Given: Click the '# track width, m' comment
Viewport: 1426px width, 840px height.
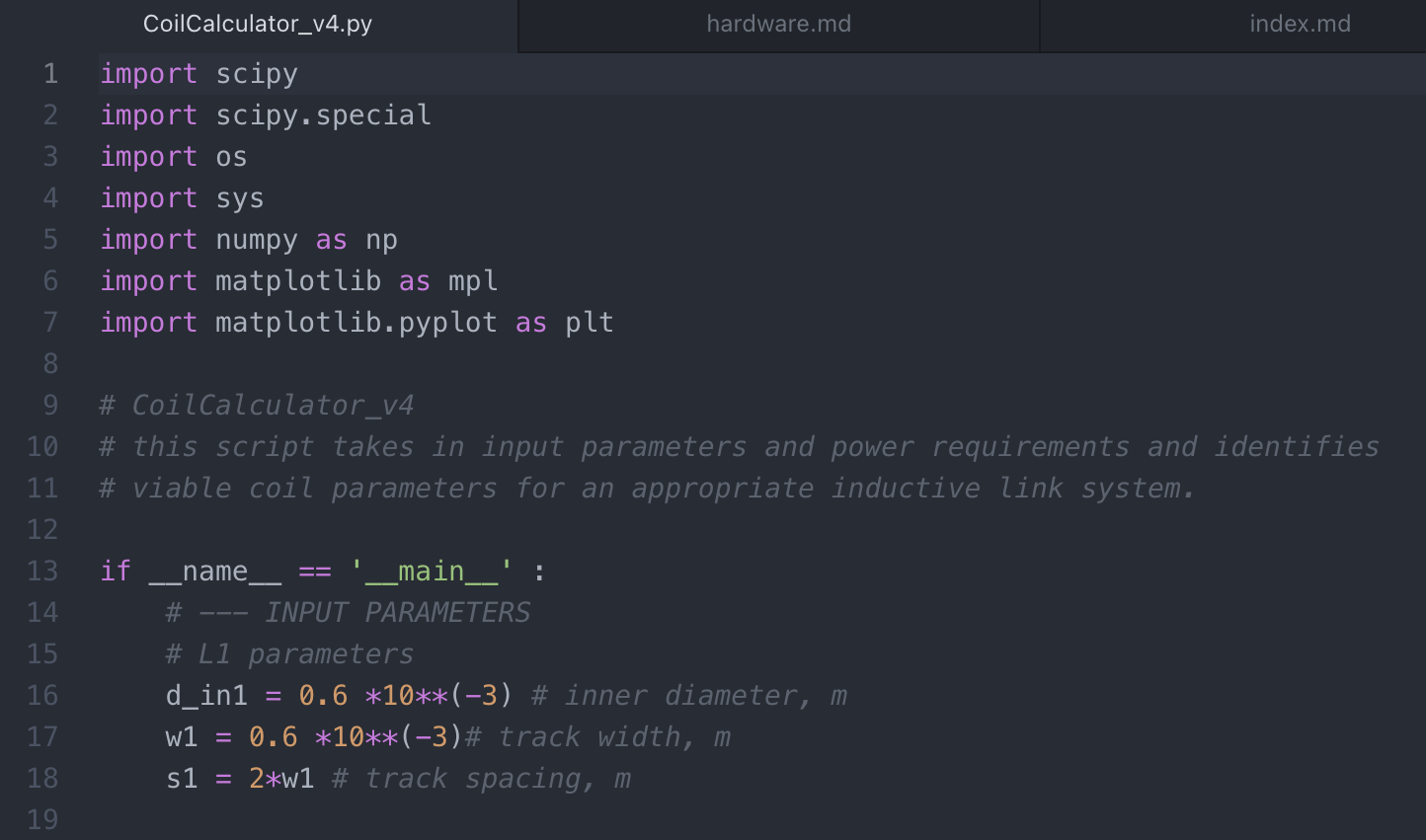Looking at the screenshot, I should click(x=597, y=737).
